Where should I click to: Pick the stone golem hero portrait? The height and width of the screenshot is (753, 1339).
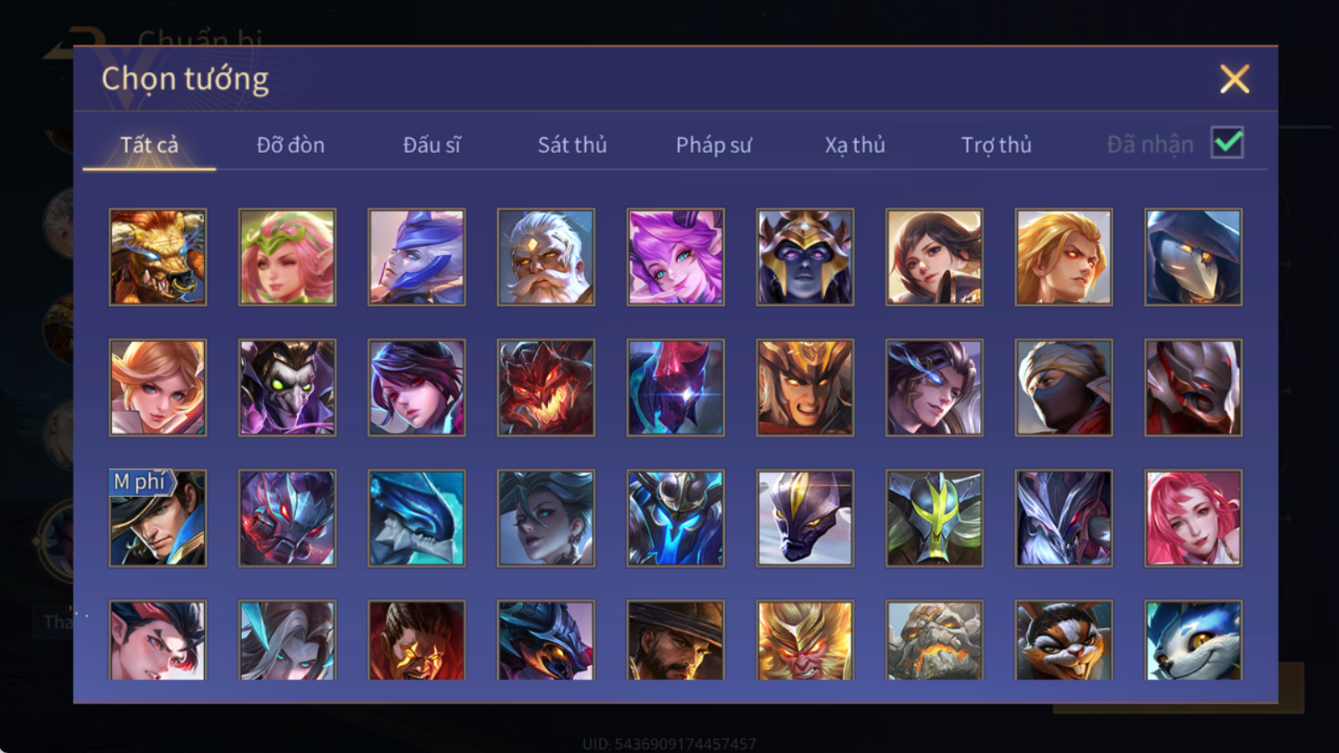coord(934,640)
